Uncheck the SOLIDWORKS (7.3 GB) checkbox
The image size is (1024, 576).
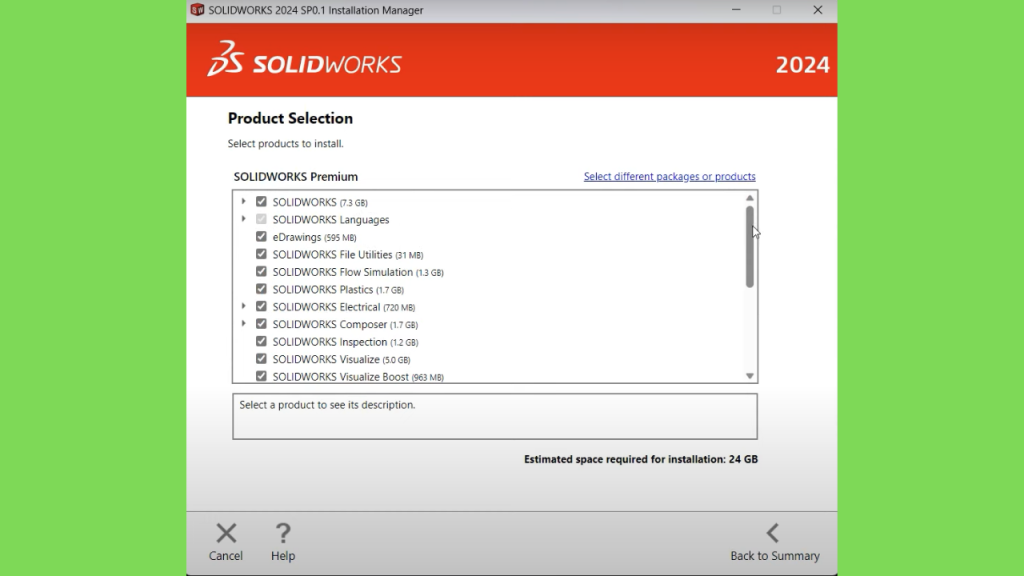(x=261, y=202)
